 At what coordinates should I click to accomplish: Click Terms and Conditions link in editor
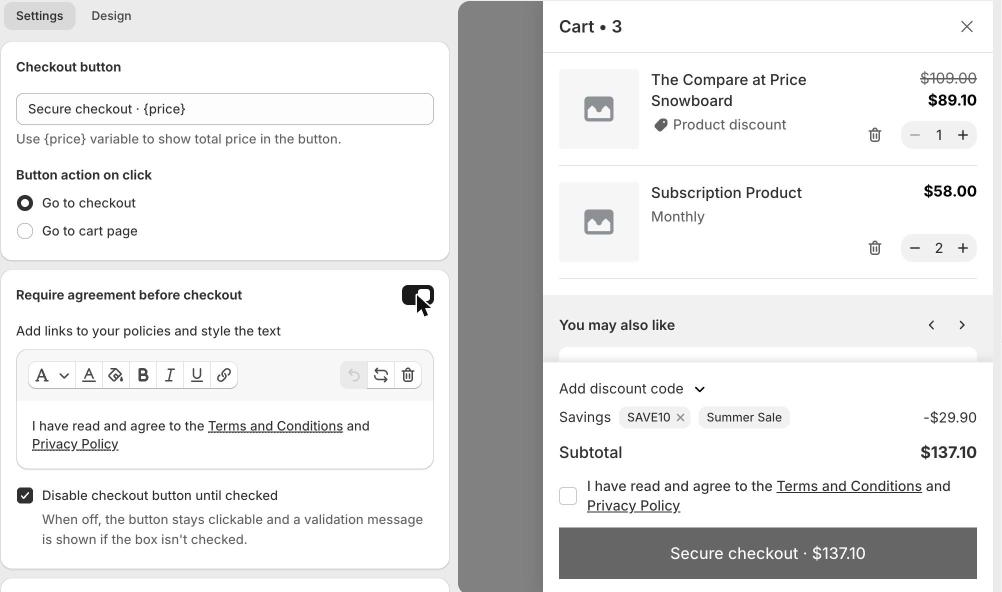click(x=275, y=426)
